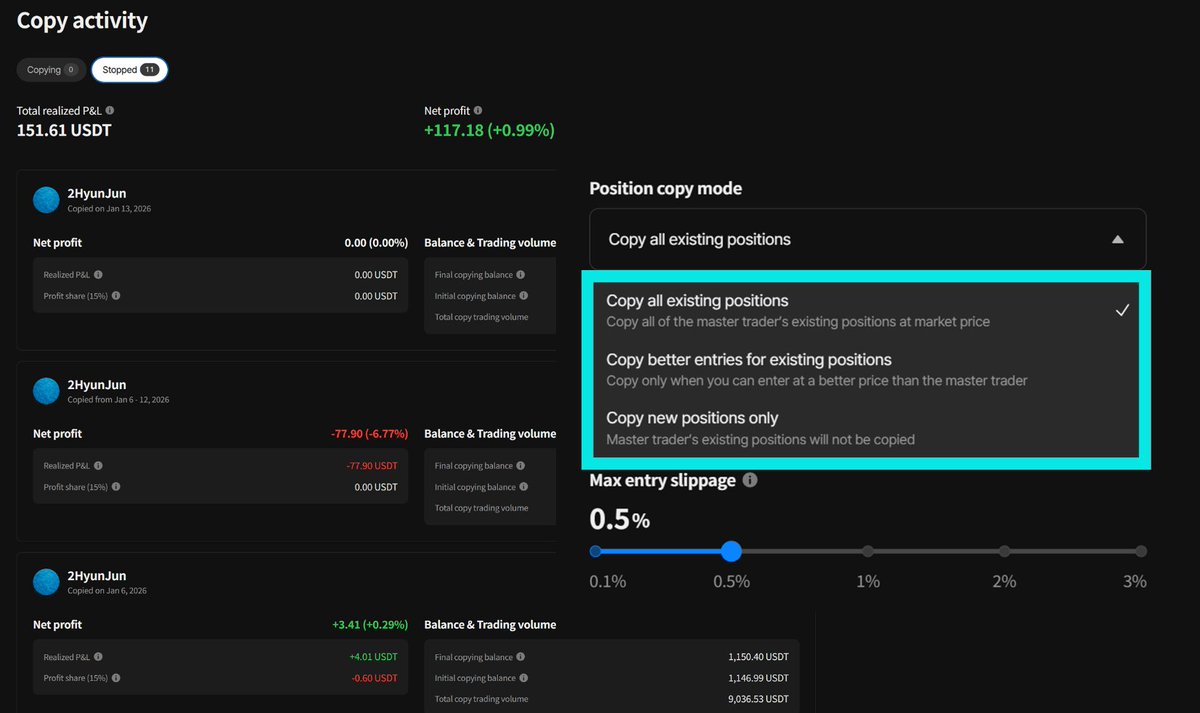The image size is (1200, 713).
Task: Profit share info icon in Jan 6 - 12 card
Action: pos(116,487)
